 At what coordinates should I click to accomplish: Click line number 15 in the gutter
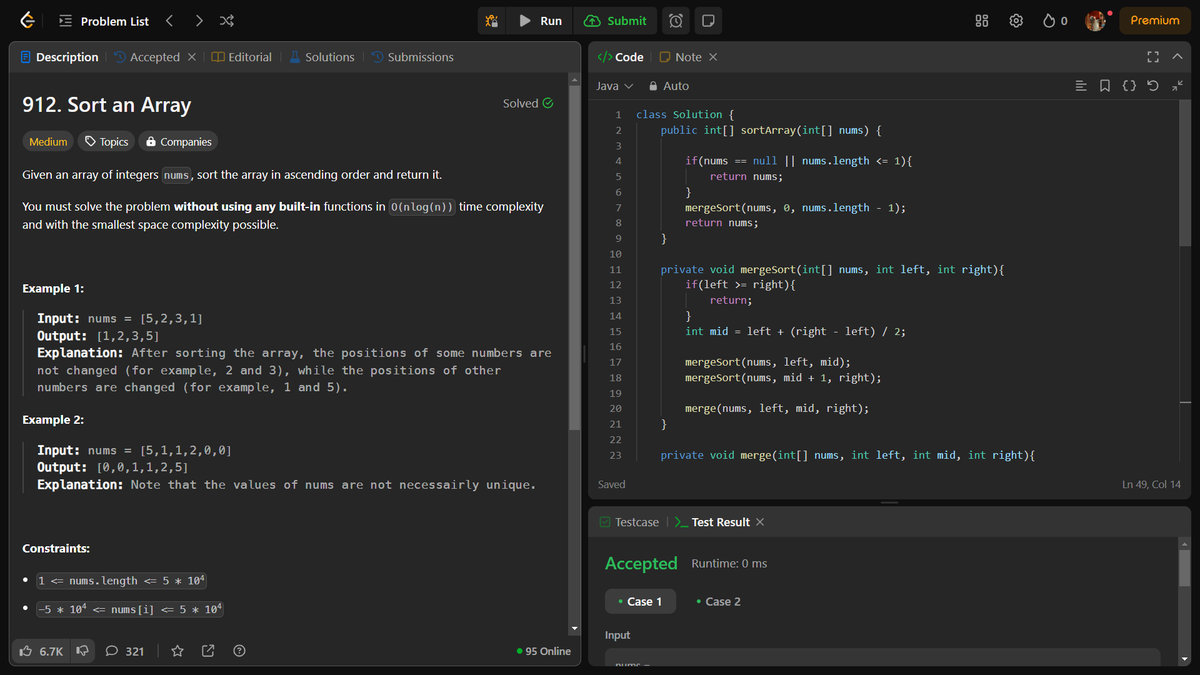(x=616, y=331)
